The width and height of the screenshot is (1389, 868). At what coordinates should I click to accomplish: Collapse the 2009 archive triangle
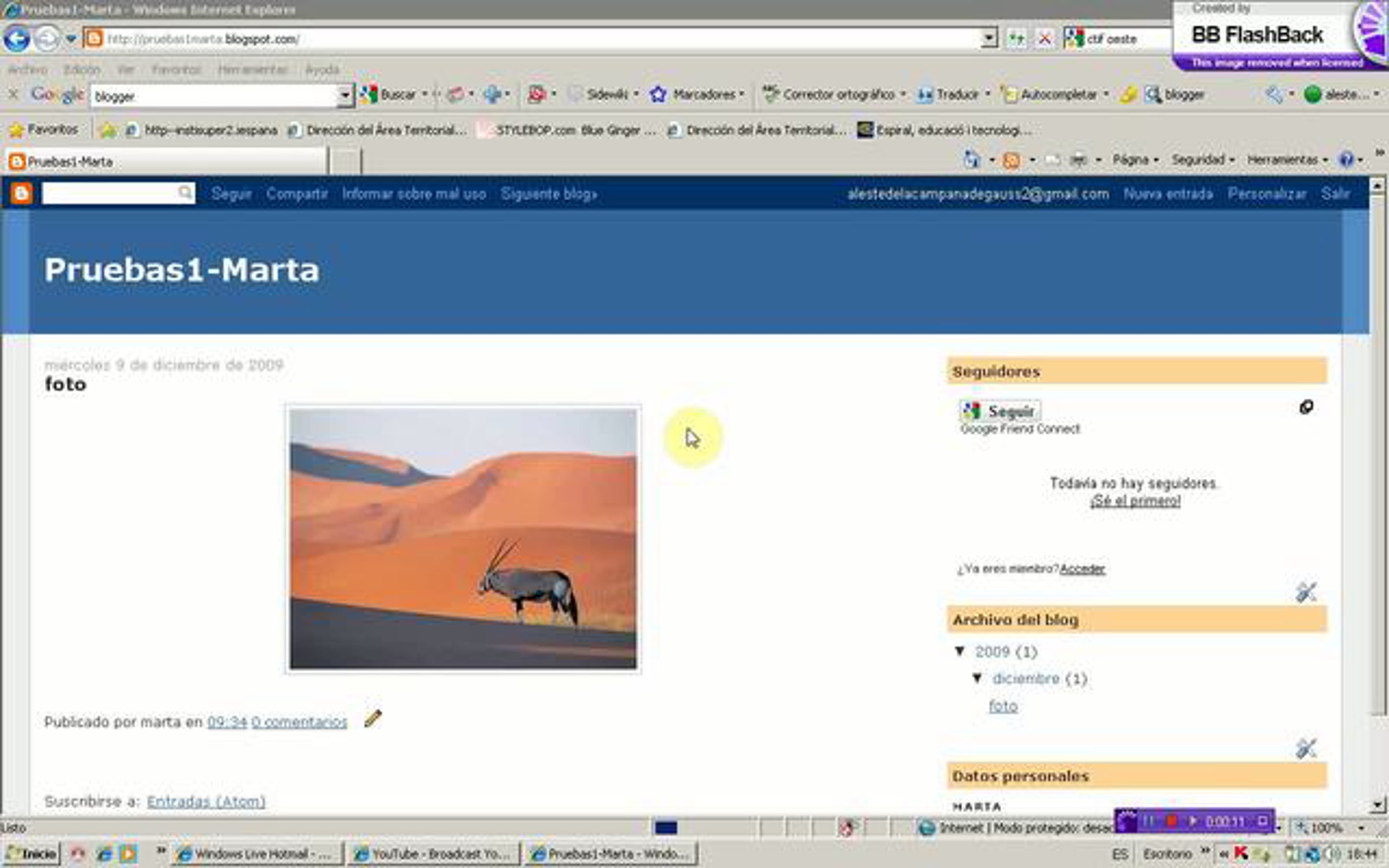point(960,651)
